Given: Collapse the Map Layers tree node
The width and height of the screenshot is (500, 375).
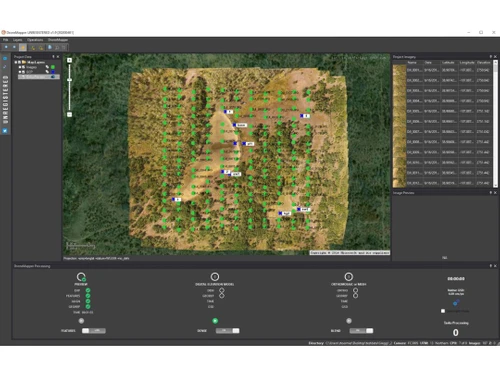Looking at the screenshot, I should 16,62.
